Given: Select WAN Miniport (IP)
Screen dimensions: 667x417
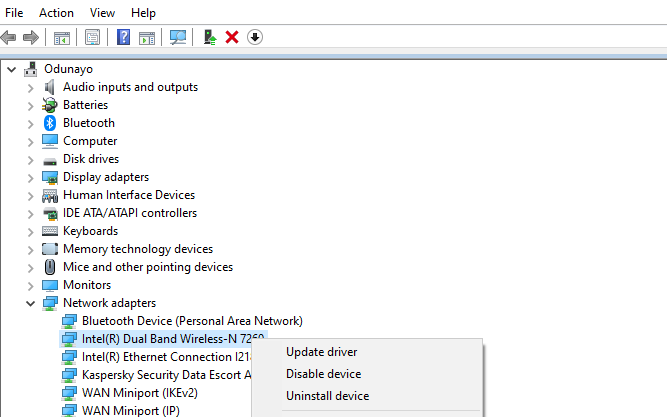Looking at the screenshot, I should [131, 410].
